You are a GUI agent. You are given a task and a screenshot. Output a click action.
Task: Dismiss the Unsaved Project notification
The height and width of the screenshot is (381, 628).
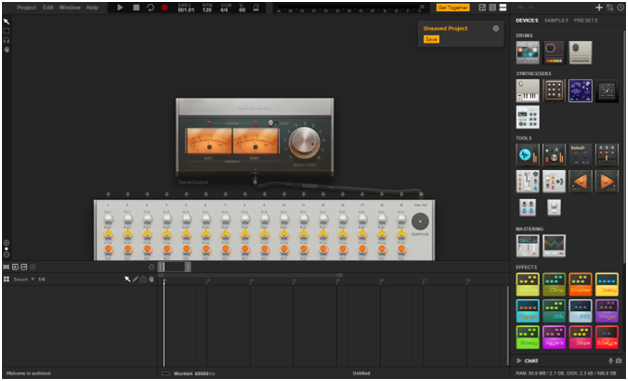(496, 28)
